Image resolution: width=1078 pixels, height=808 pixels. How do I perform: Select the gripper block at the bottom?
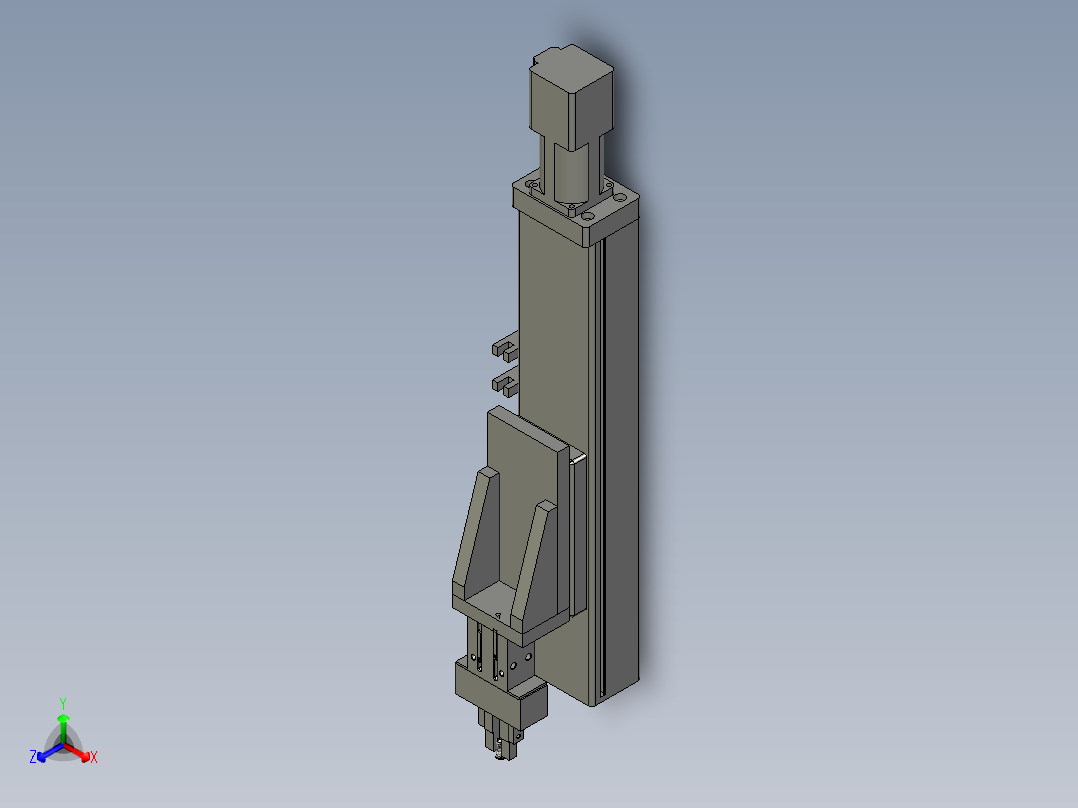(x=501, y=695)
